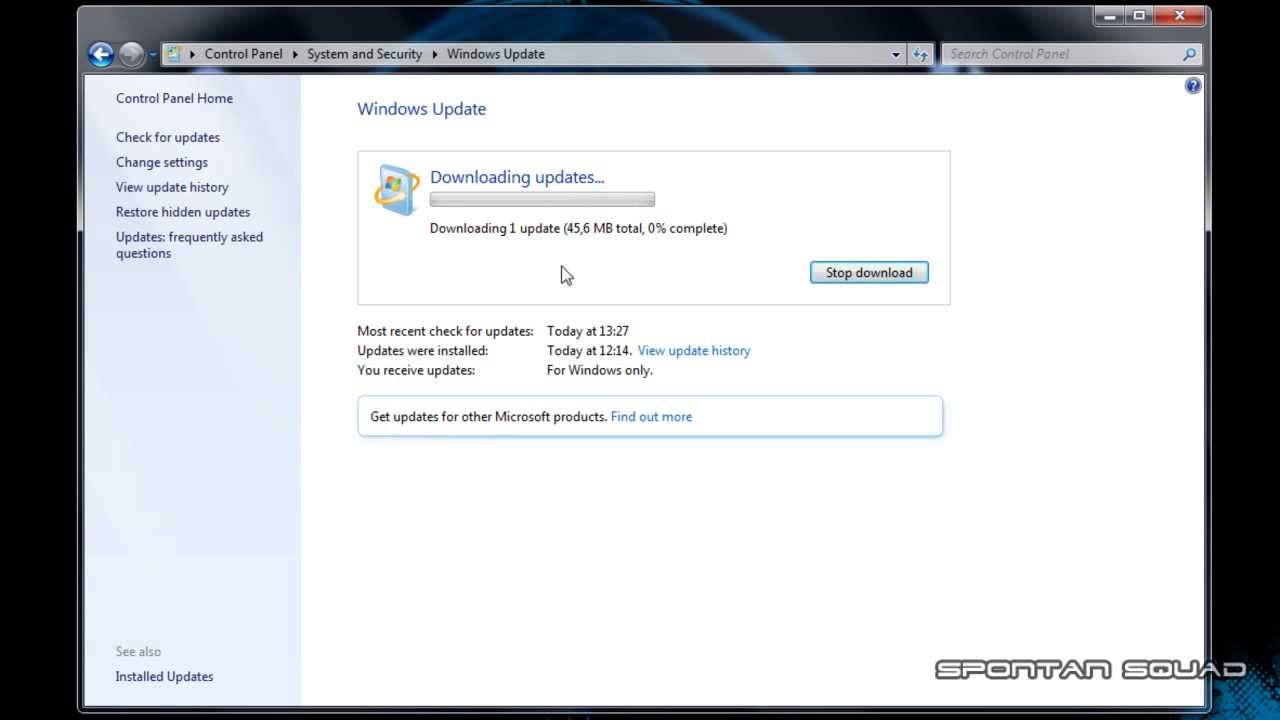Click the Back navigation arrow
The height and width of the screenshot is (720, 1280).
click(101, 54)
